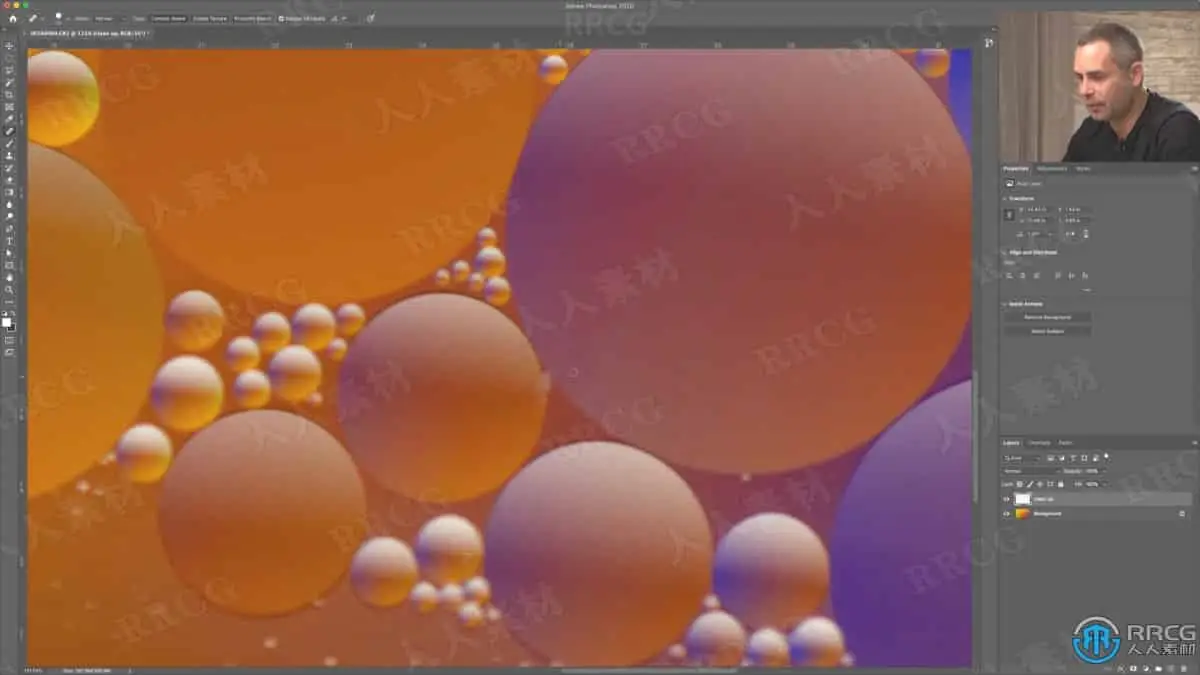Switch to the Adjustments tab
Viewport: 1200px width, 675px height.
tap(1052, 169)
